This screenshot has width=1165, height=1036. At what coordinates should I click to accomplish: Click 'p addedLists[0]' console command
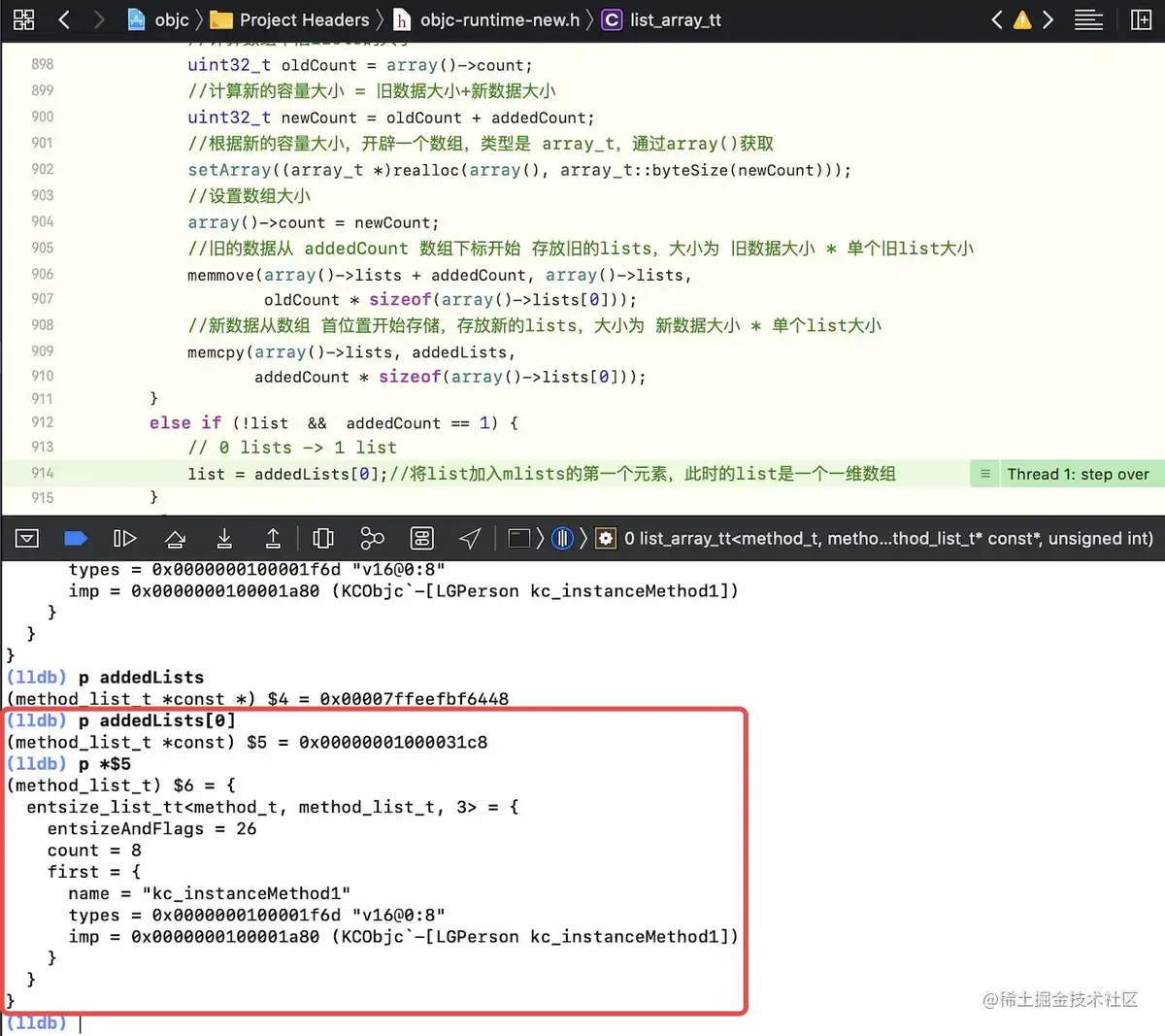[x=157, y=720]
